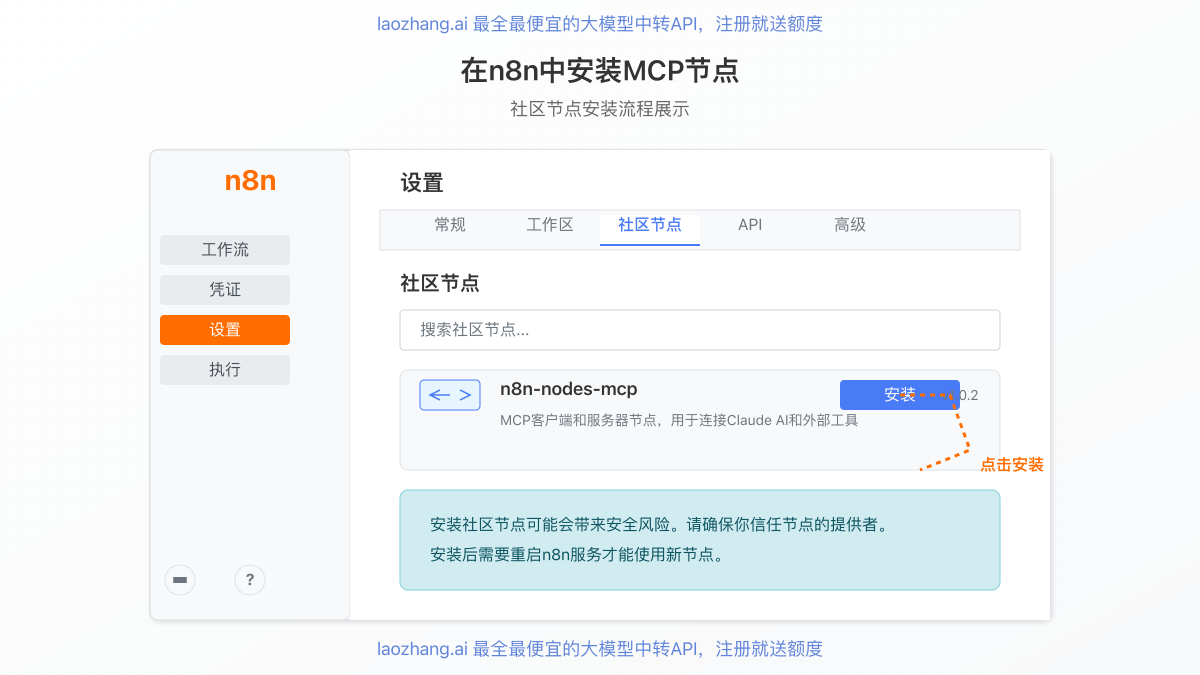Click the bottom laozhang.ai banner link

click(x=600, y=649)
